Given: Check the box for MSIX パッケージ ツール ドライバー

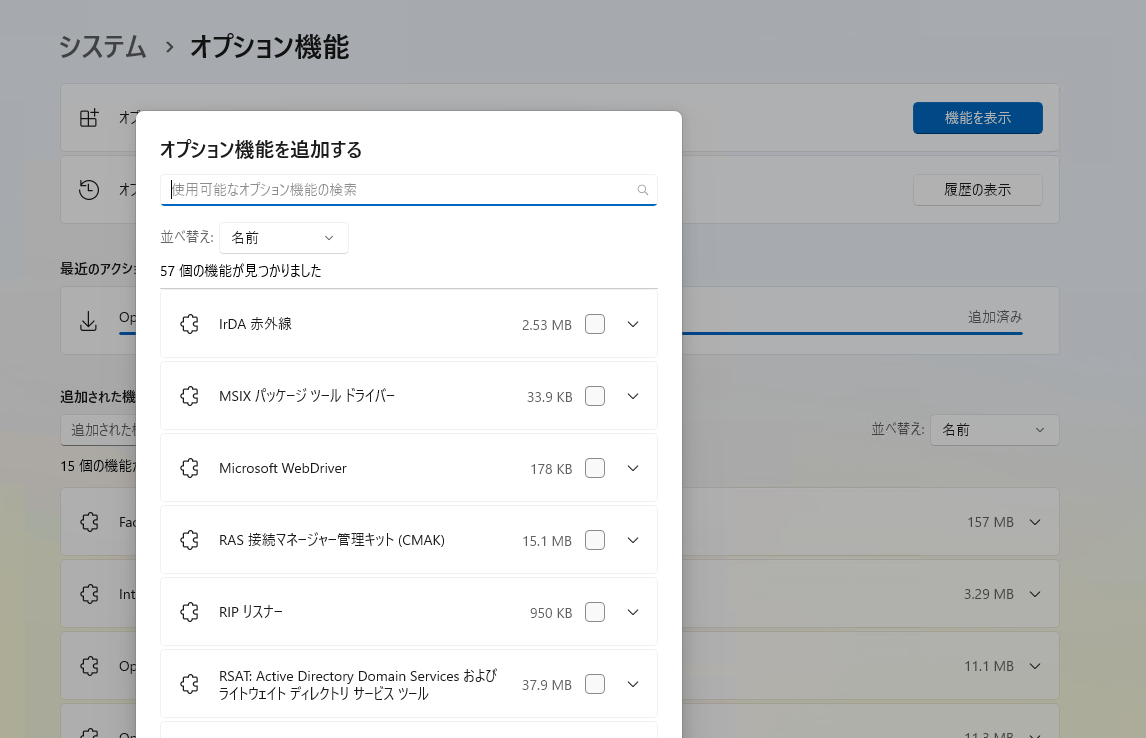Looking at the screenshot, I should tap(595, 396).
